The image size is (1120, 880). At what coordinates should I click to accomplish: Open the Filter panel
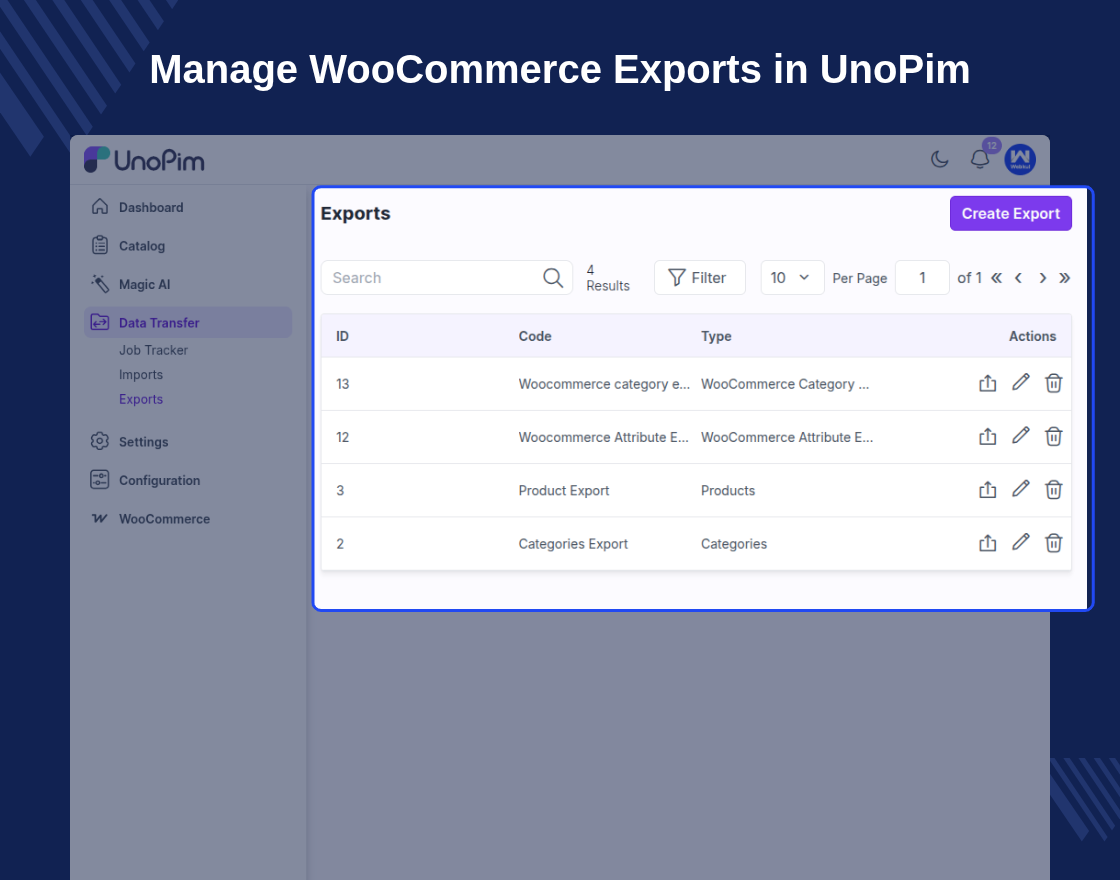point(699,278)
